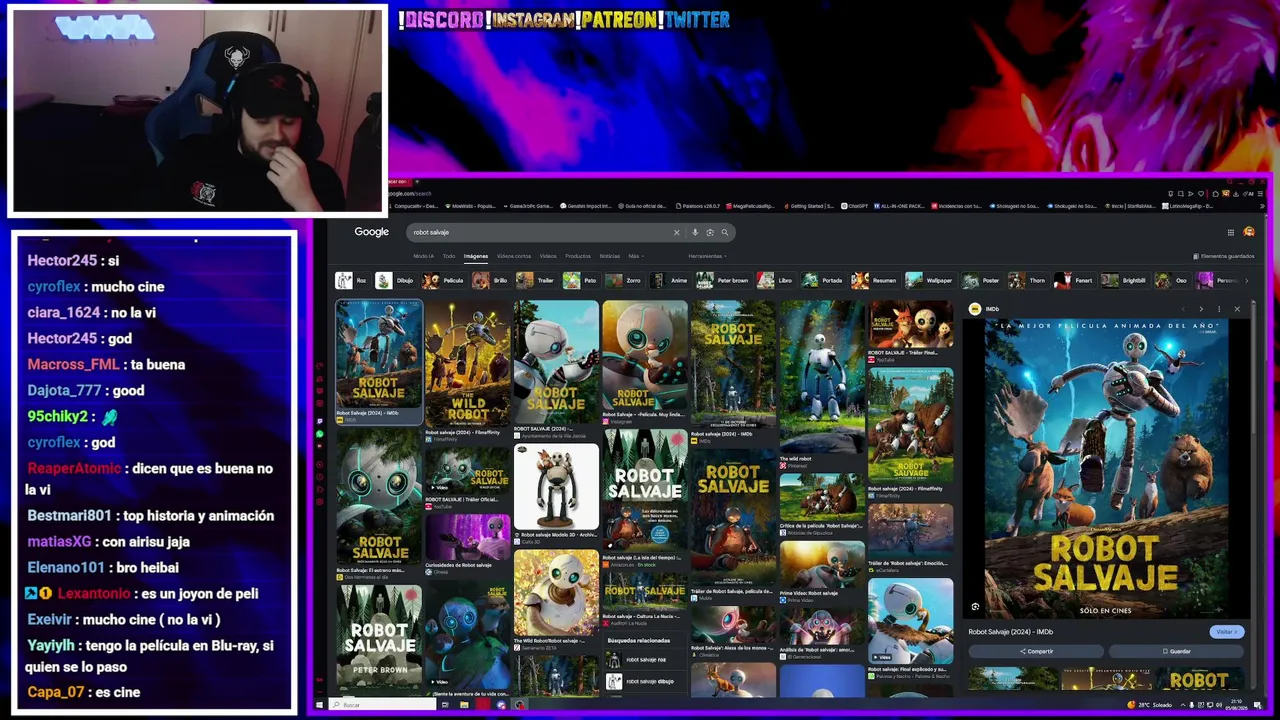
Task: Filter images by the Wallpaper chip
Action: point(930,281)
